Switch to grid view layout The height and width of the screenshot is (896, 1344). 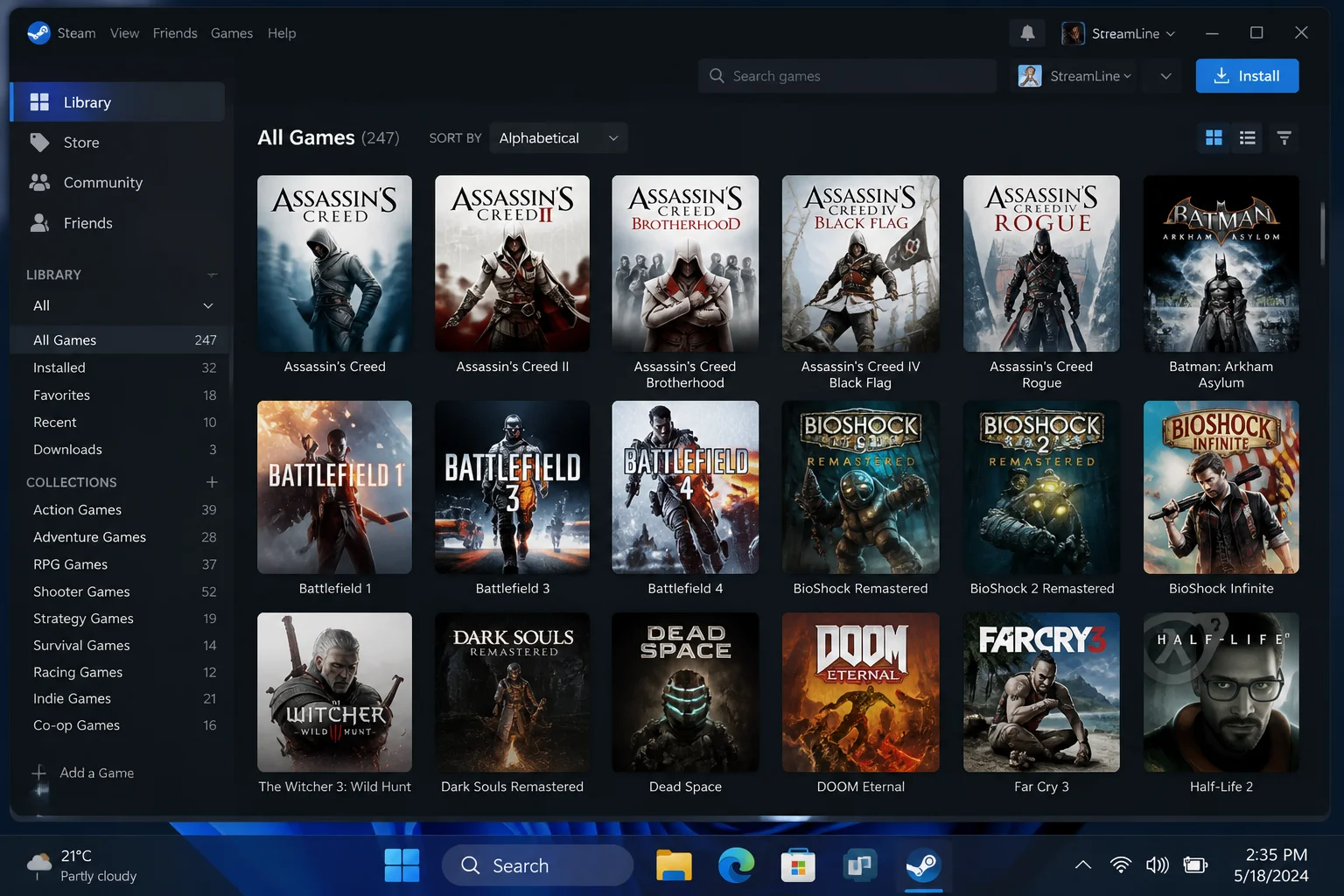(1214, 137)
